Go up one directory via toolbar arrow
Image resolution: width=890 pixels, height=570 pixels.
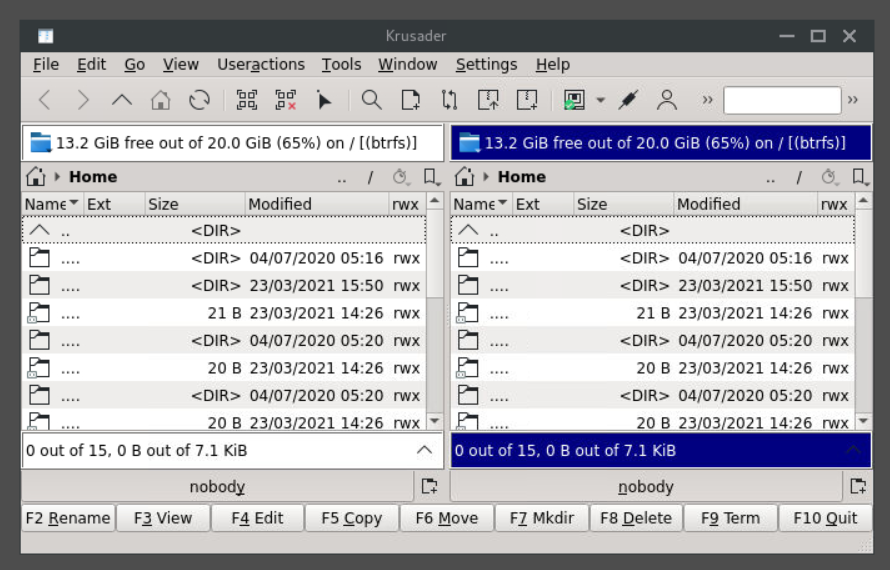pyautogui.click(x=121, y=100)
